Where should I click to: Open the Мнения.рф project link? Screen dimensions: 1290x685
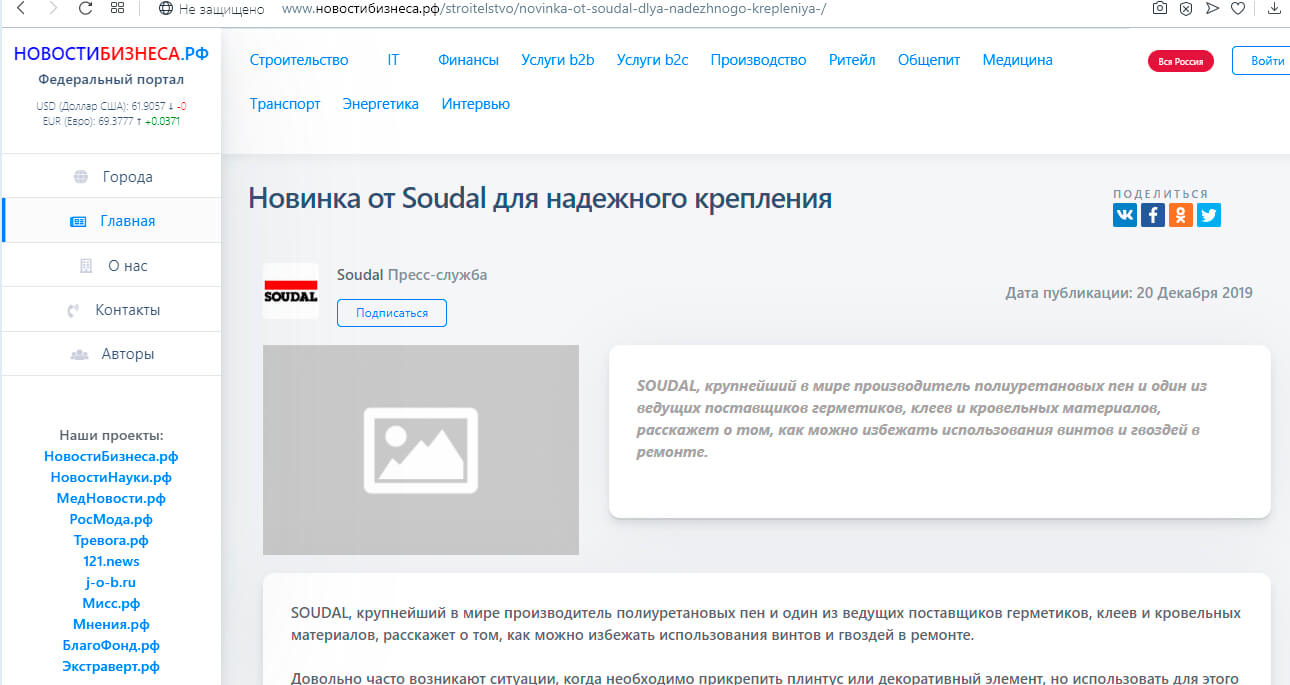pos(111,624)
